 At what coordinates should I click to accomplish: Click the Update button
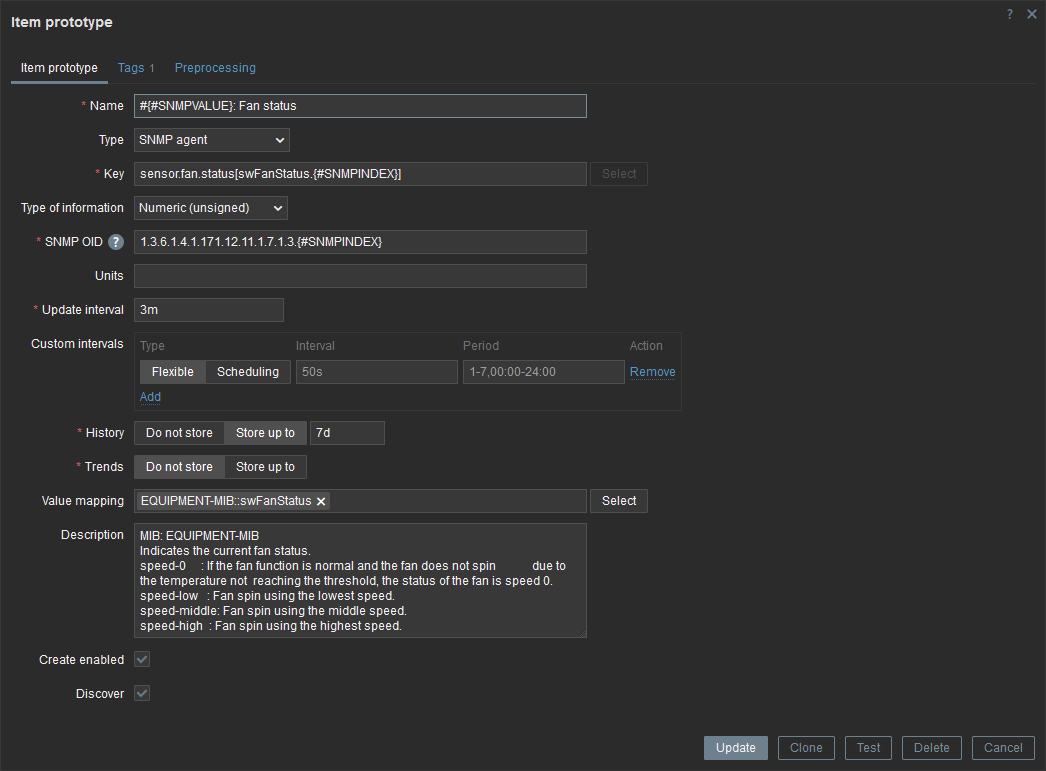[736, 748]
